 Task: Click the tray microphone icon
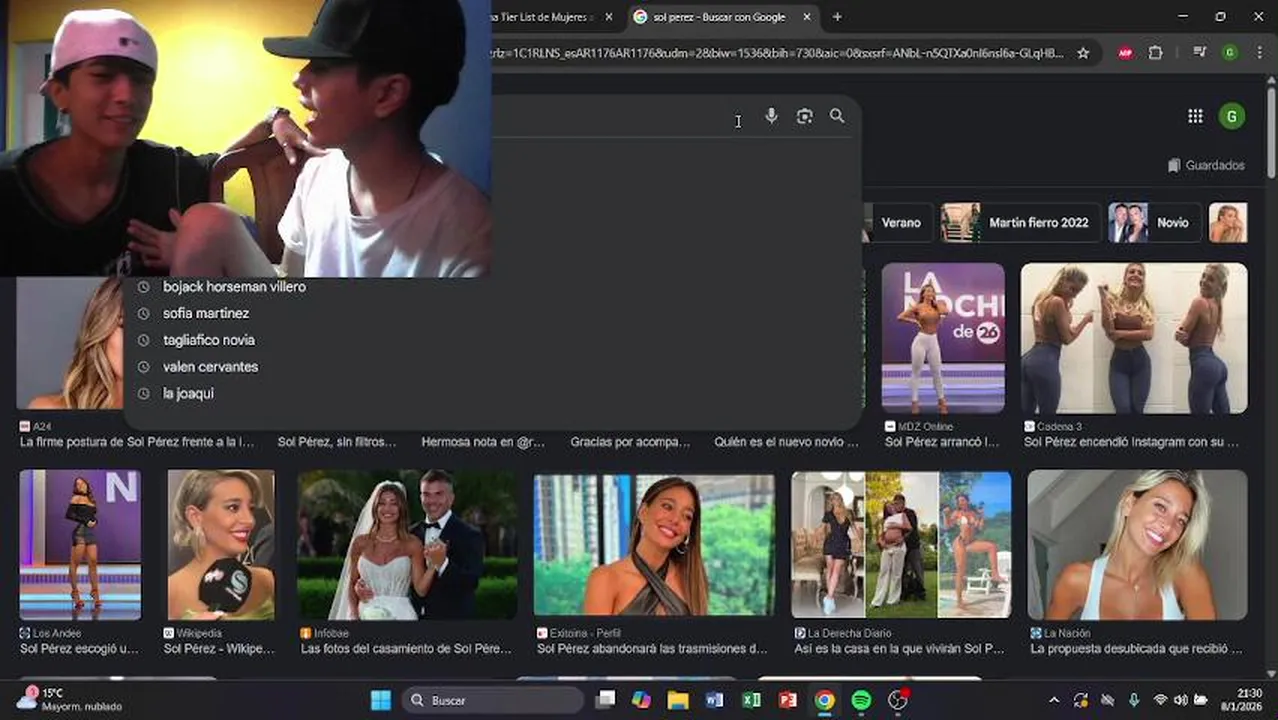(1133, 700)
